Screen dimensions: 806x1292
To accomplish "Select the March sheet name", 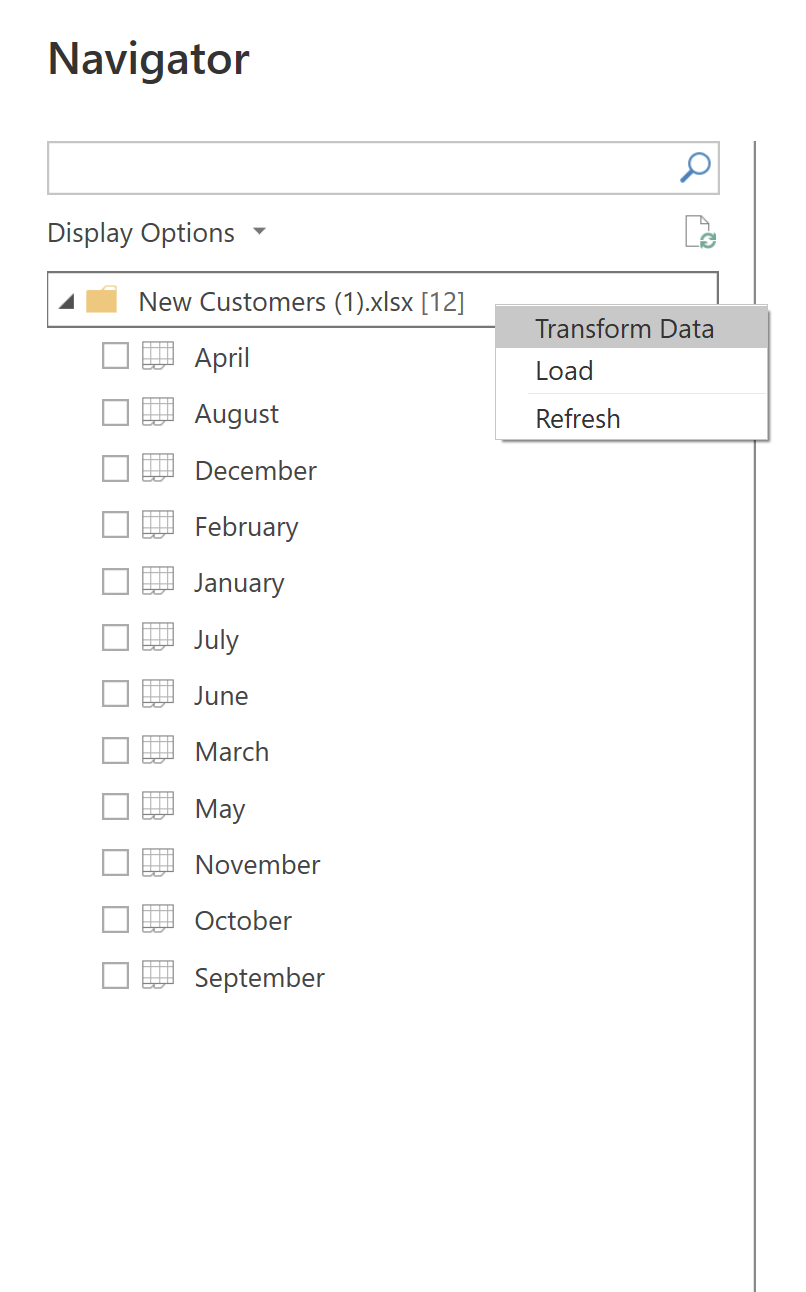I will (x=232, y=752).
